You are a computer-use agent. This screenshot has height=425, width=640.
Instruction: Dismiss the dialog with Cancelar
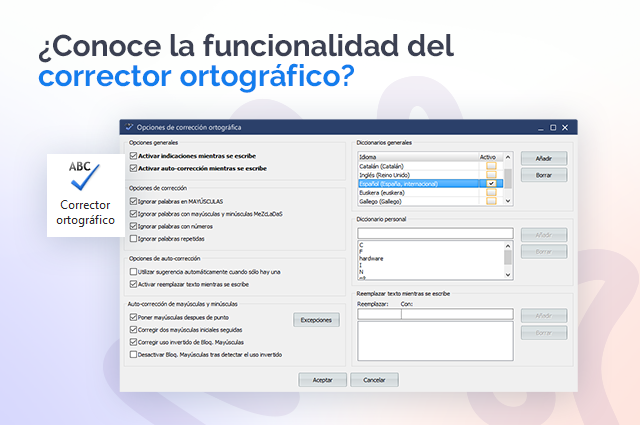pyautogui.click(x=374, y=380)
